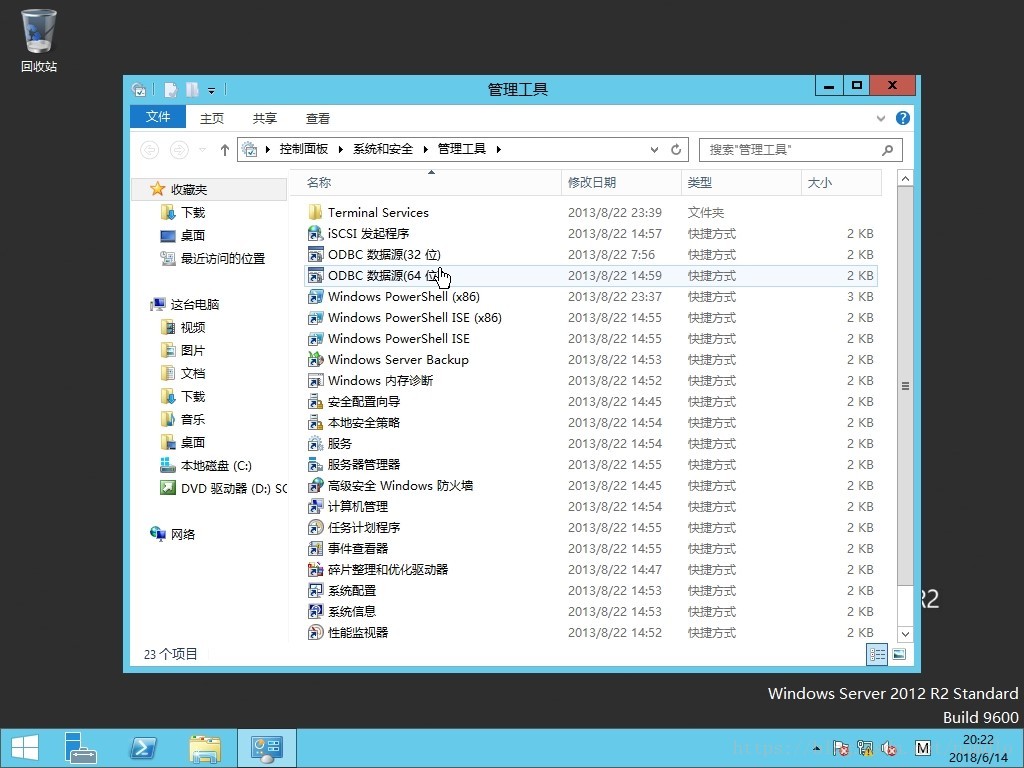Viewport: 1024px width, 768px height.
Task: Click the Windows 内存诊断 icon
Action: point(315,380)
